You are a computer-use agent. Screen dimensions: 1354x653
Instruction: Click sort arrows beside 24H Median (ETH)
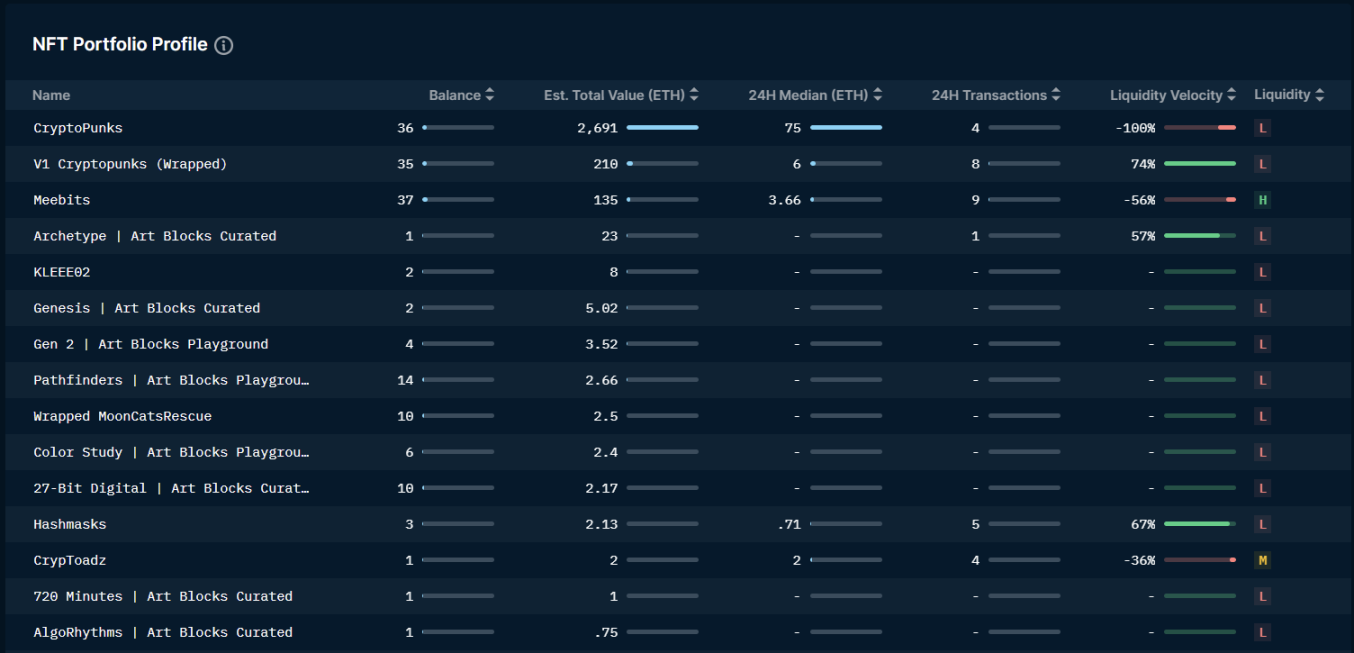877,95
